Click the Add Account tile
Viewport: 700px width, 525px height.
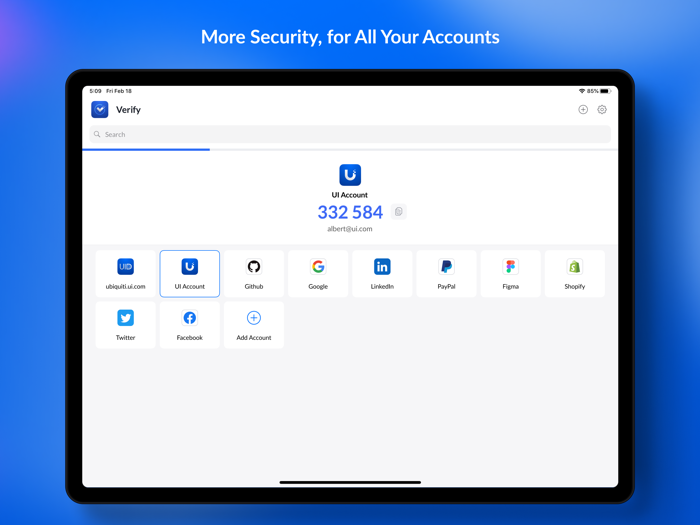pos(254,325)
